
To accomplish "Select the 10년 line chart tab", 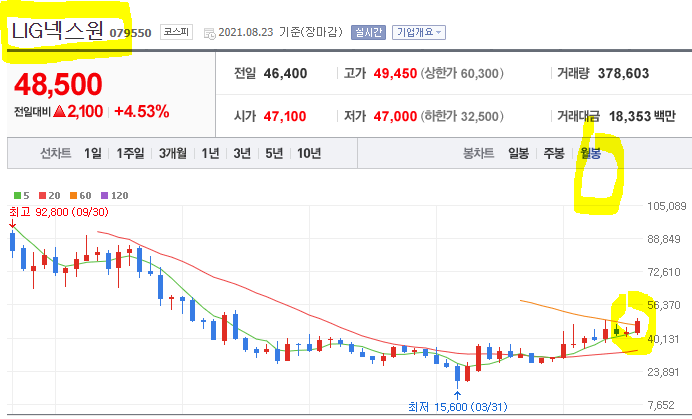I will point(308,153).
